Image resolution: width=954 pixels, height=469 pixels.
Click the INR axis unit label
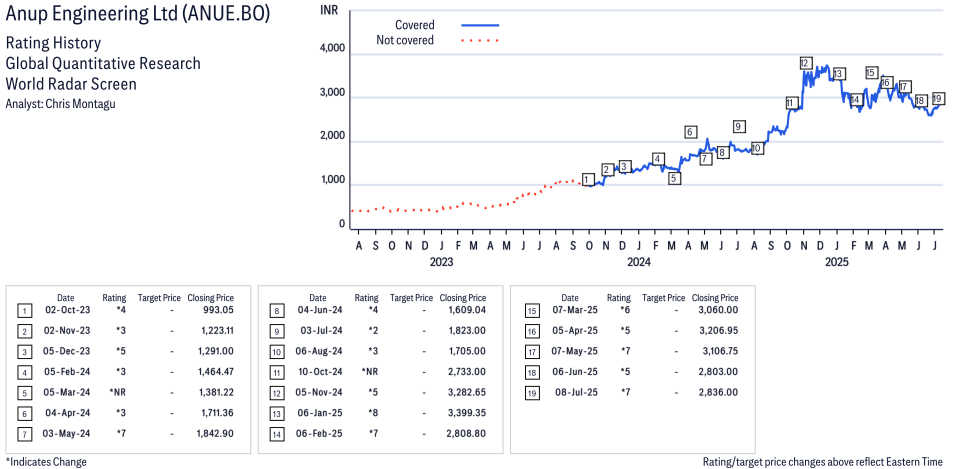pos(329,10)
